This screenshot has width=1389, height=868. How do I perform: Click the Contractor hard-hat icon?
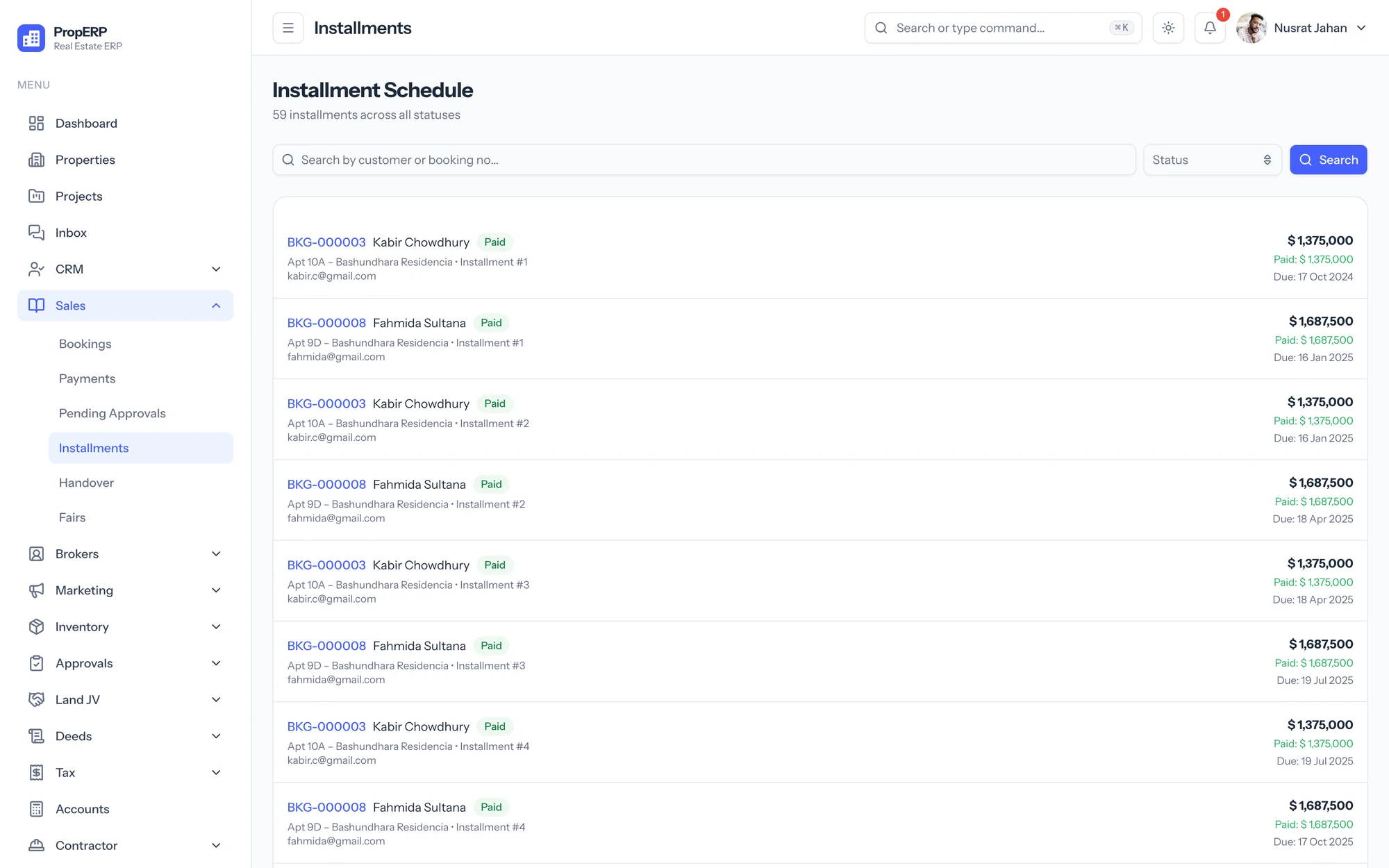point(36,846)
